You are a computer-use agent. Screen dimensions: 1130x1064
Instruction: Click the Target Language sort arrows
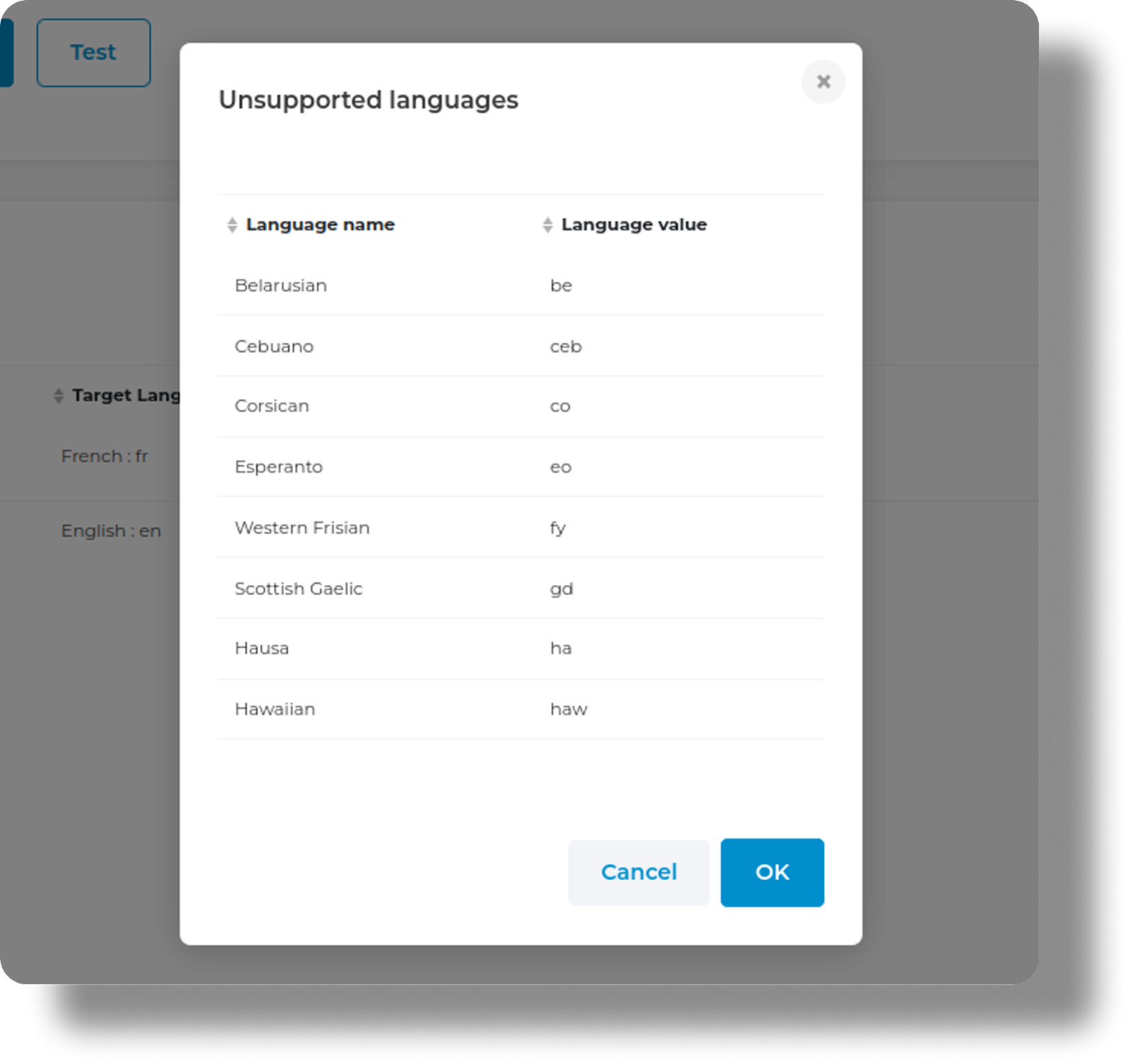pos(59,396)
